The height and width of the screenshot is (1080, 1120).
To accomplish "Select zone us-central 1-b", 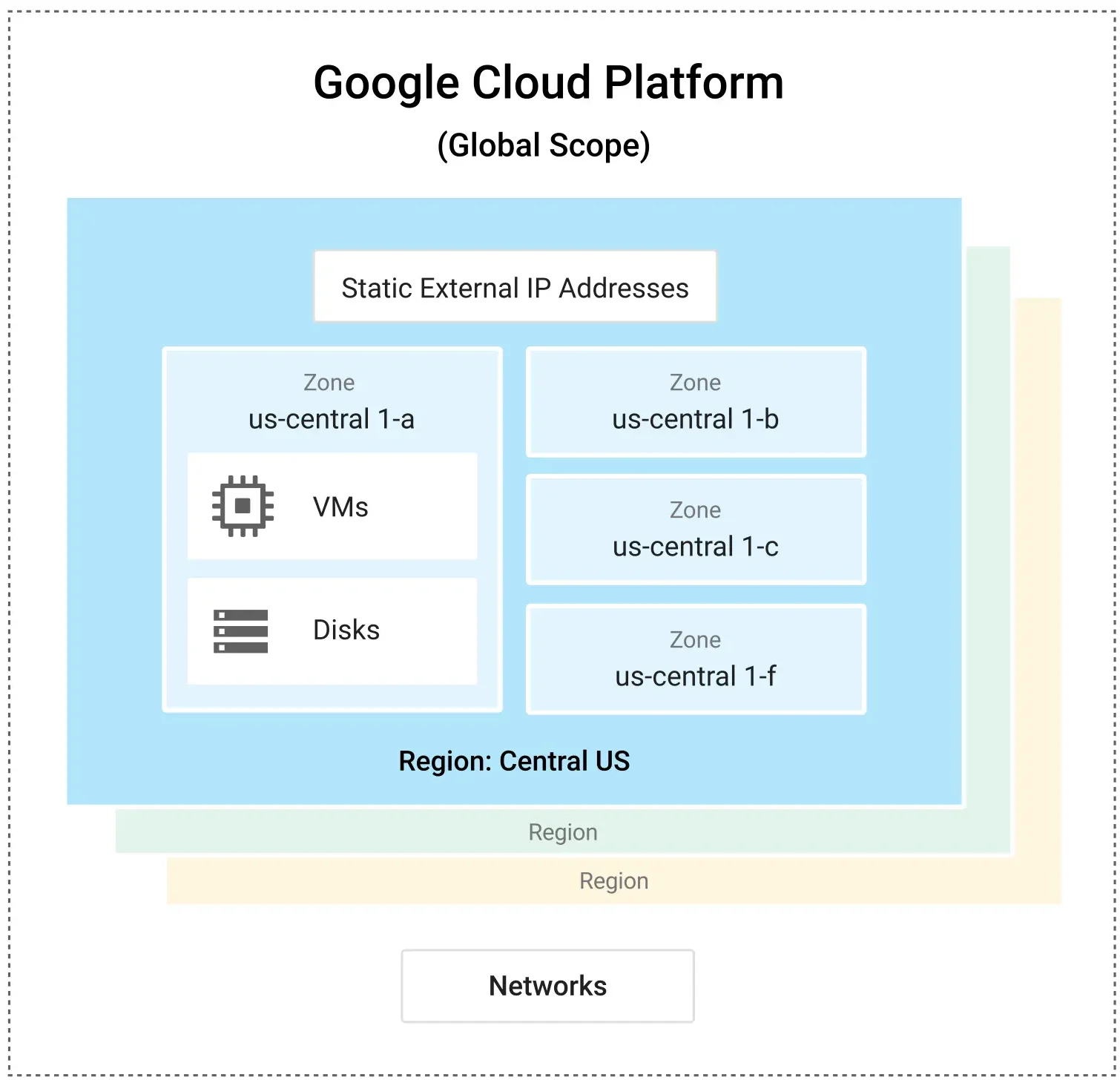I will coord(696,401).
